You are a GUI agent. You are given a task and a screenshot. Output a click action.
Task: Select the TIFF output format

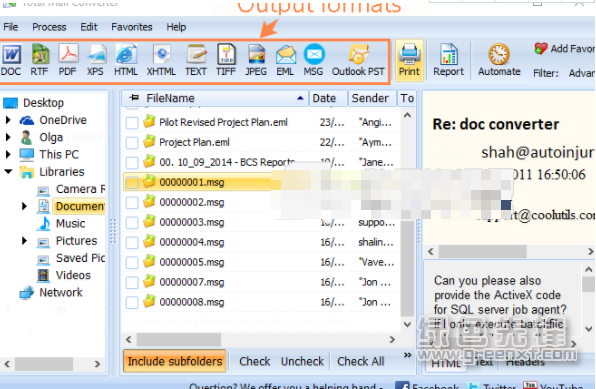(226, 60)
